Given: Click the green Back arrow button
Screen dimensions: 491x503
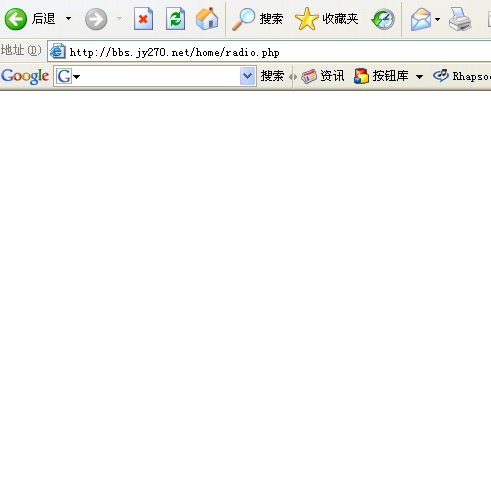Looking at the screenshot, I should [16, 19].
